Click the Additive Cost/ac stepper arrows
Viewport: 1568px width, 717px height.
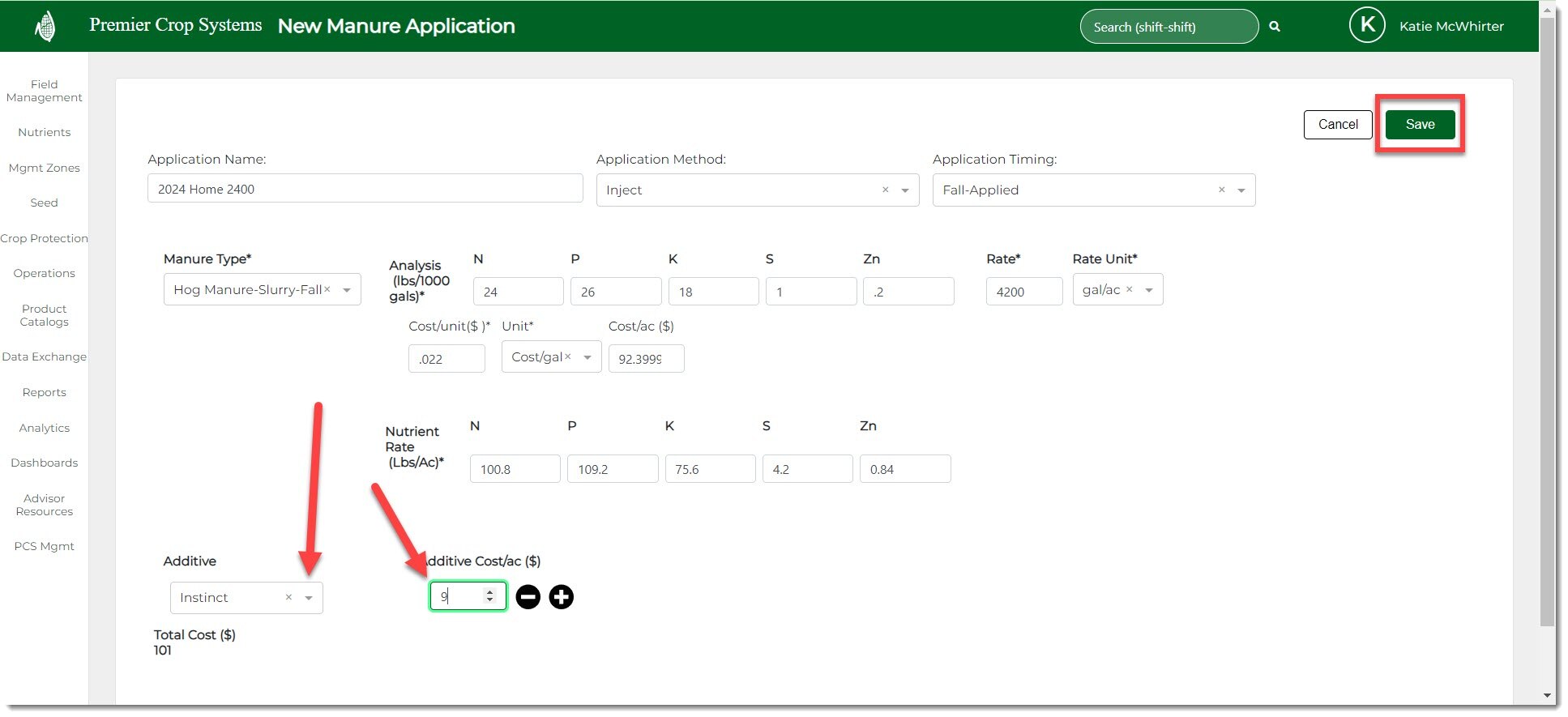tap(489, 596)
